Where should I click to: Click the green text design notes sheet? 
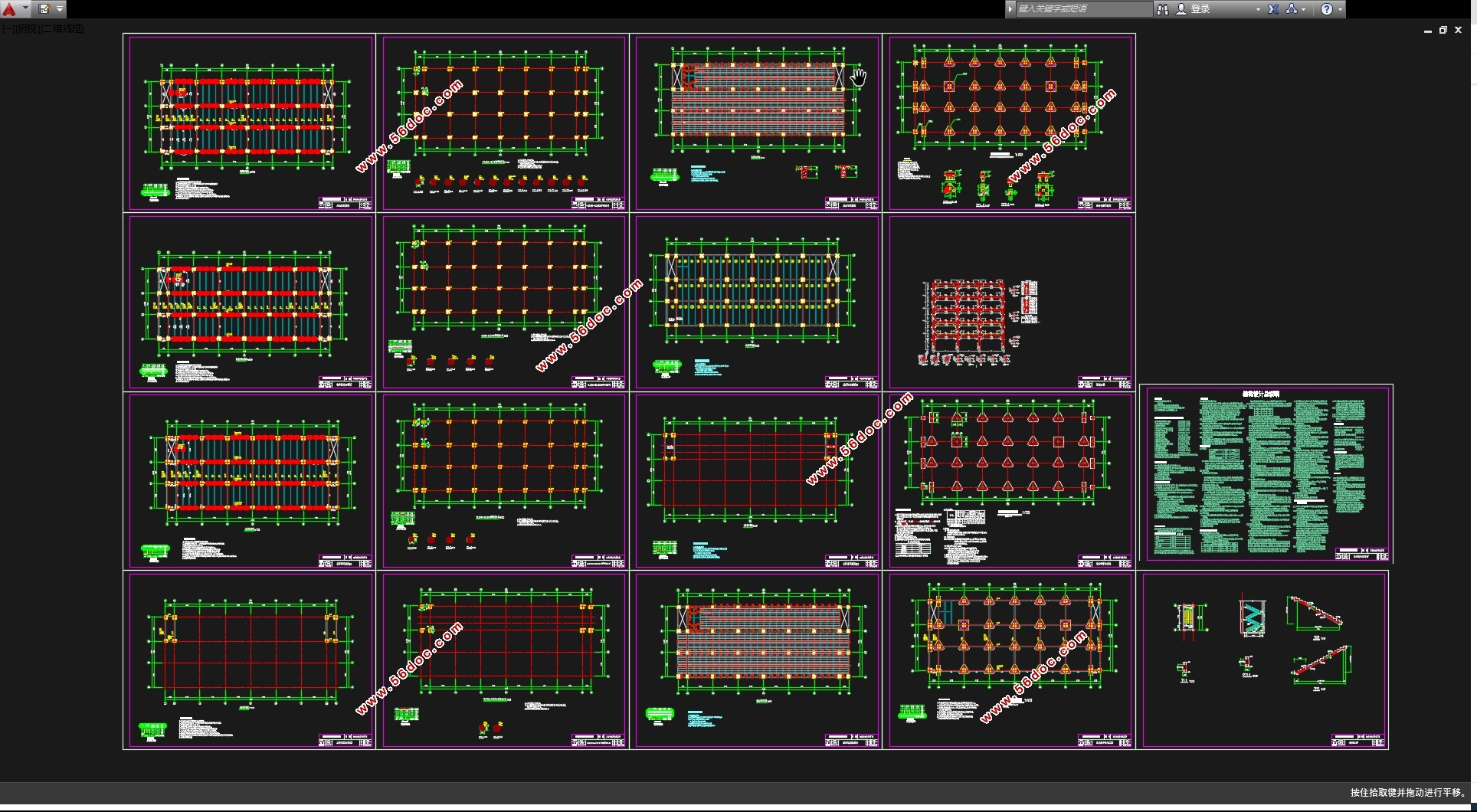click(1266, 474)
